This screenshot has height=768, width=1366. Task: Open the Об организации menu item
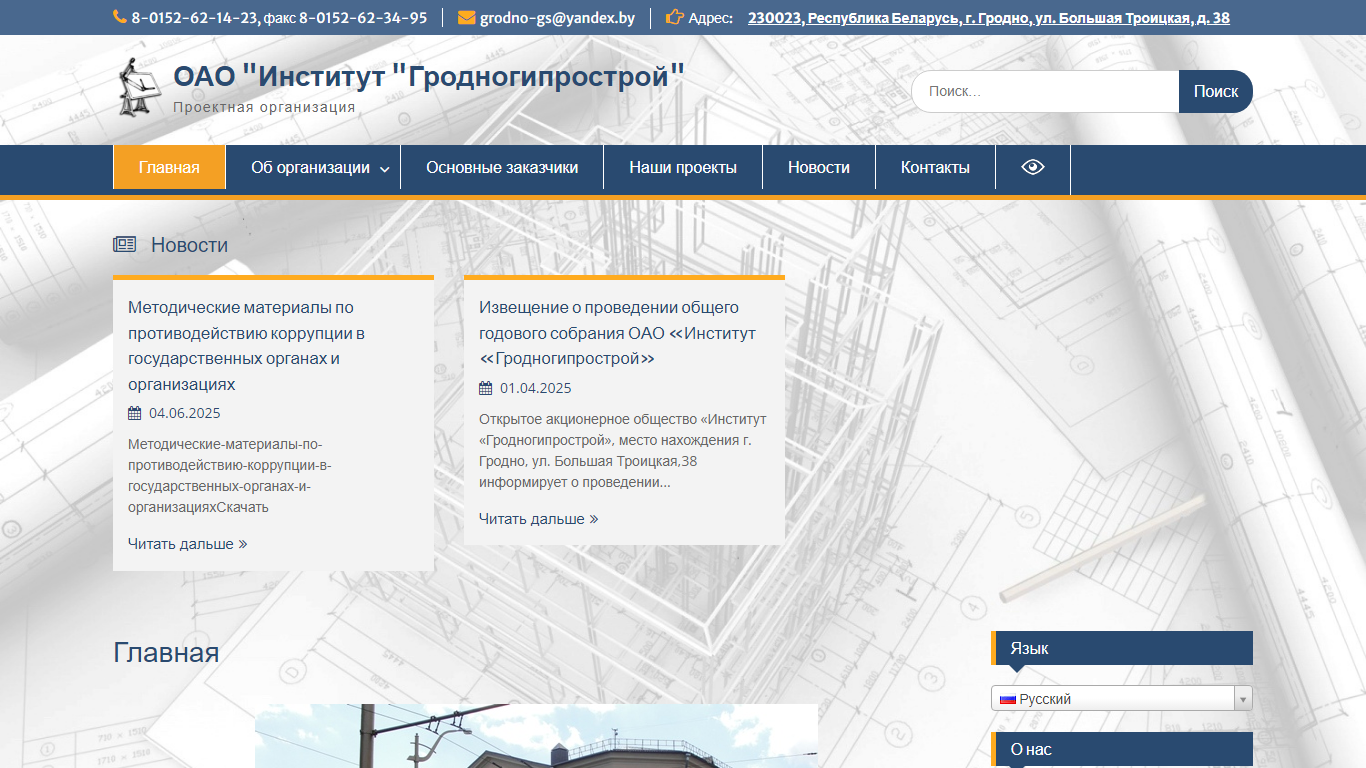pos(311,167)
